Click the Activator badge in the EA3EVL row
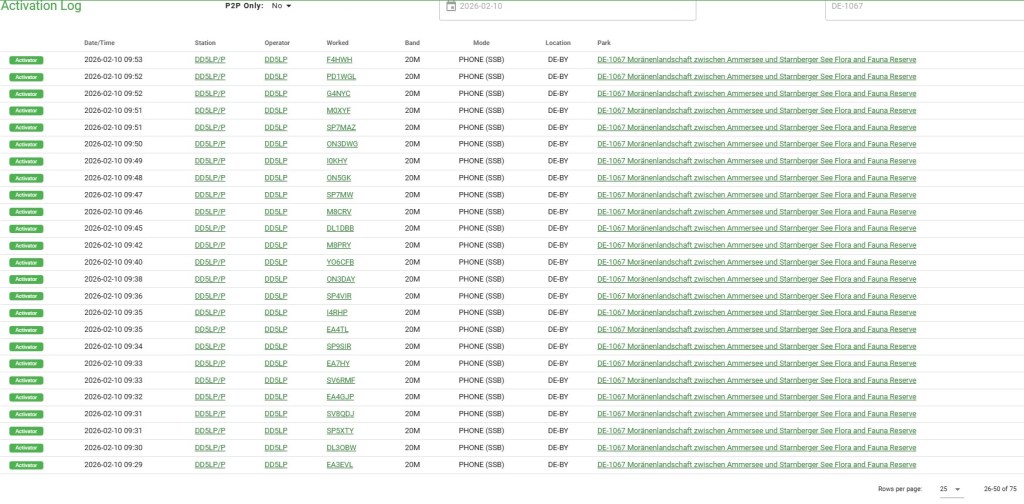The width and height of the screenshot is (1024, 504). pyautogui.click(x=26, y=465)
